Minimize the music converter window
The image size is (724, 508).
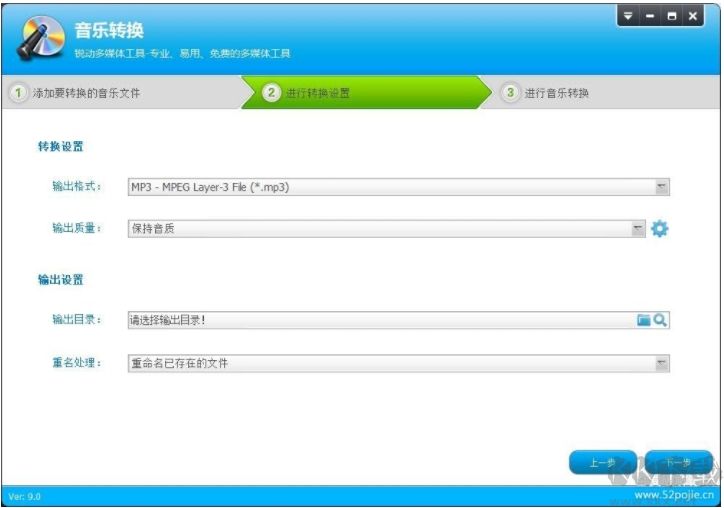650,16
